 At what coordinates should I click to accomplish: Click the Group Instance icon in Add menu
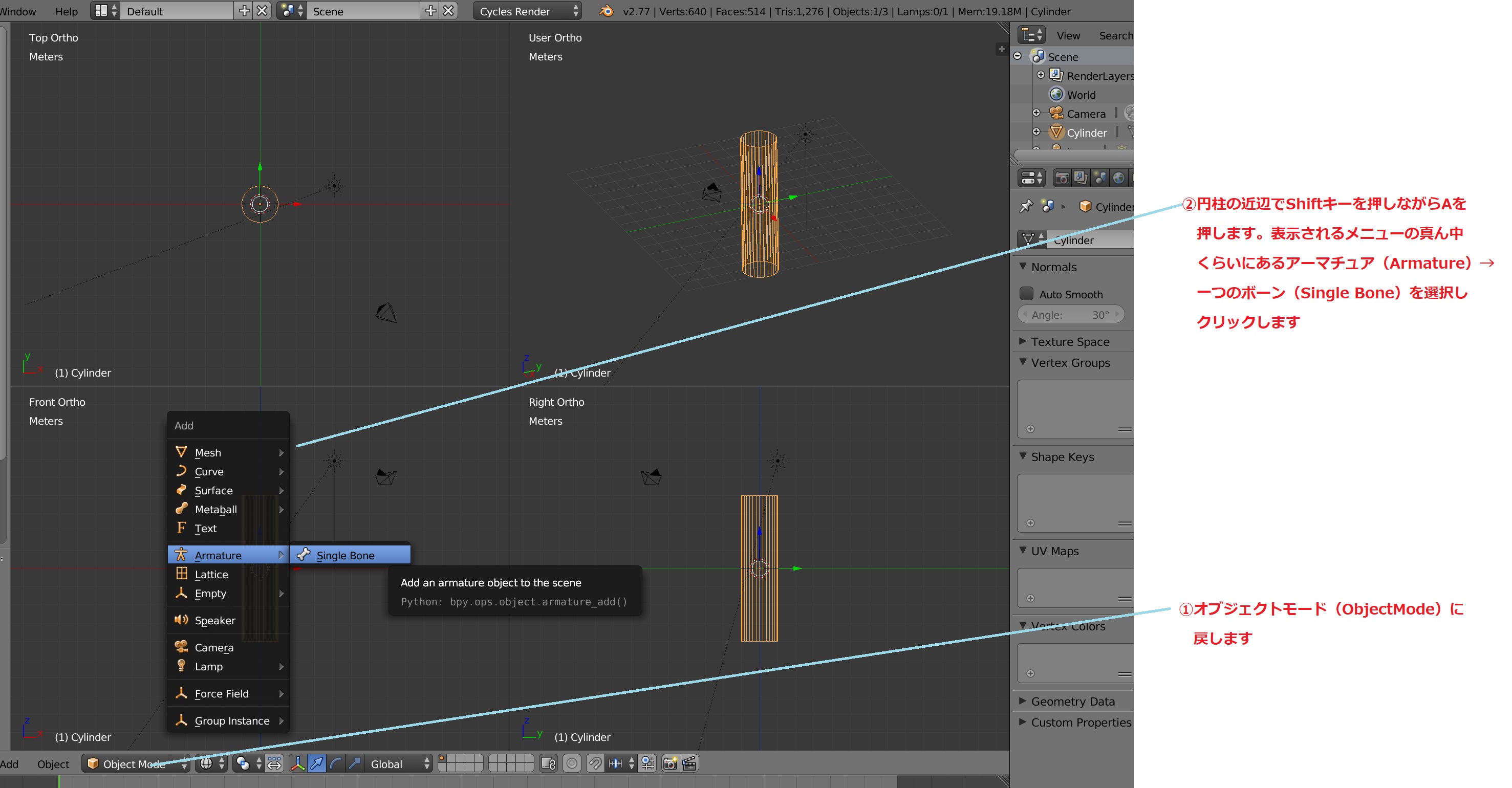click(x=181, y=720)
